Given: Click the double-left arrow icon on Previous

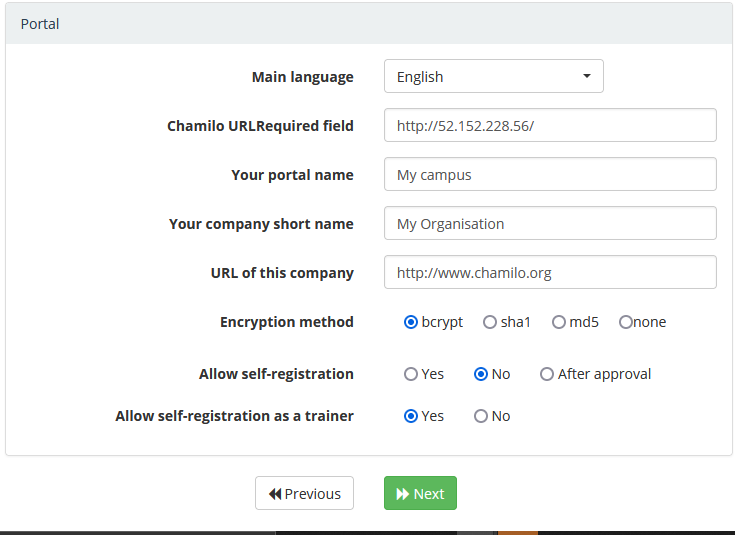Looking at the screenshot, I should tap(274, 494).
